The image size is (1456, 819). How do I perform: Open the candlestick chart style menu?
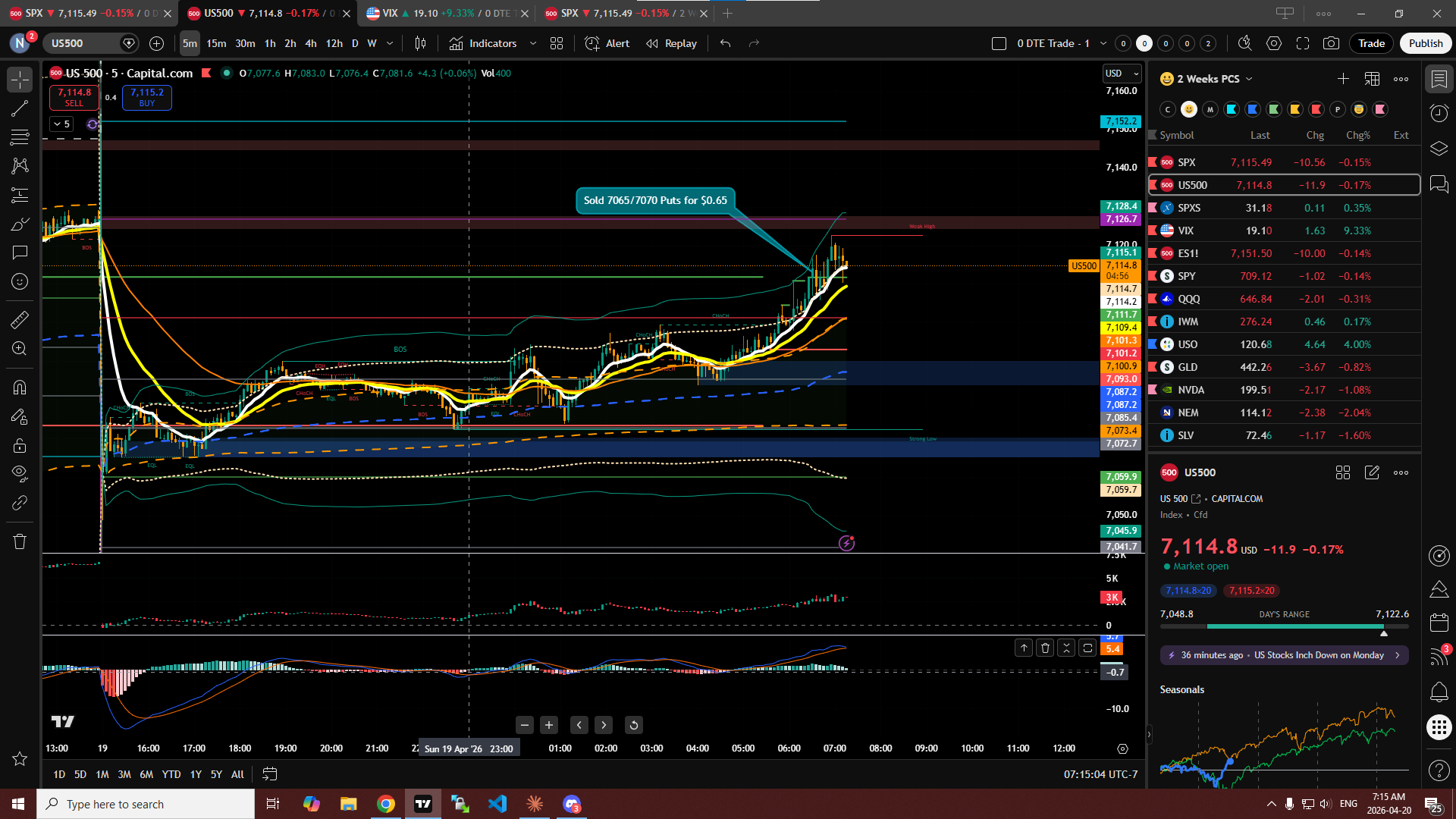pos(420,43)
